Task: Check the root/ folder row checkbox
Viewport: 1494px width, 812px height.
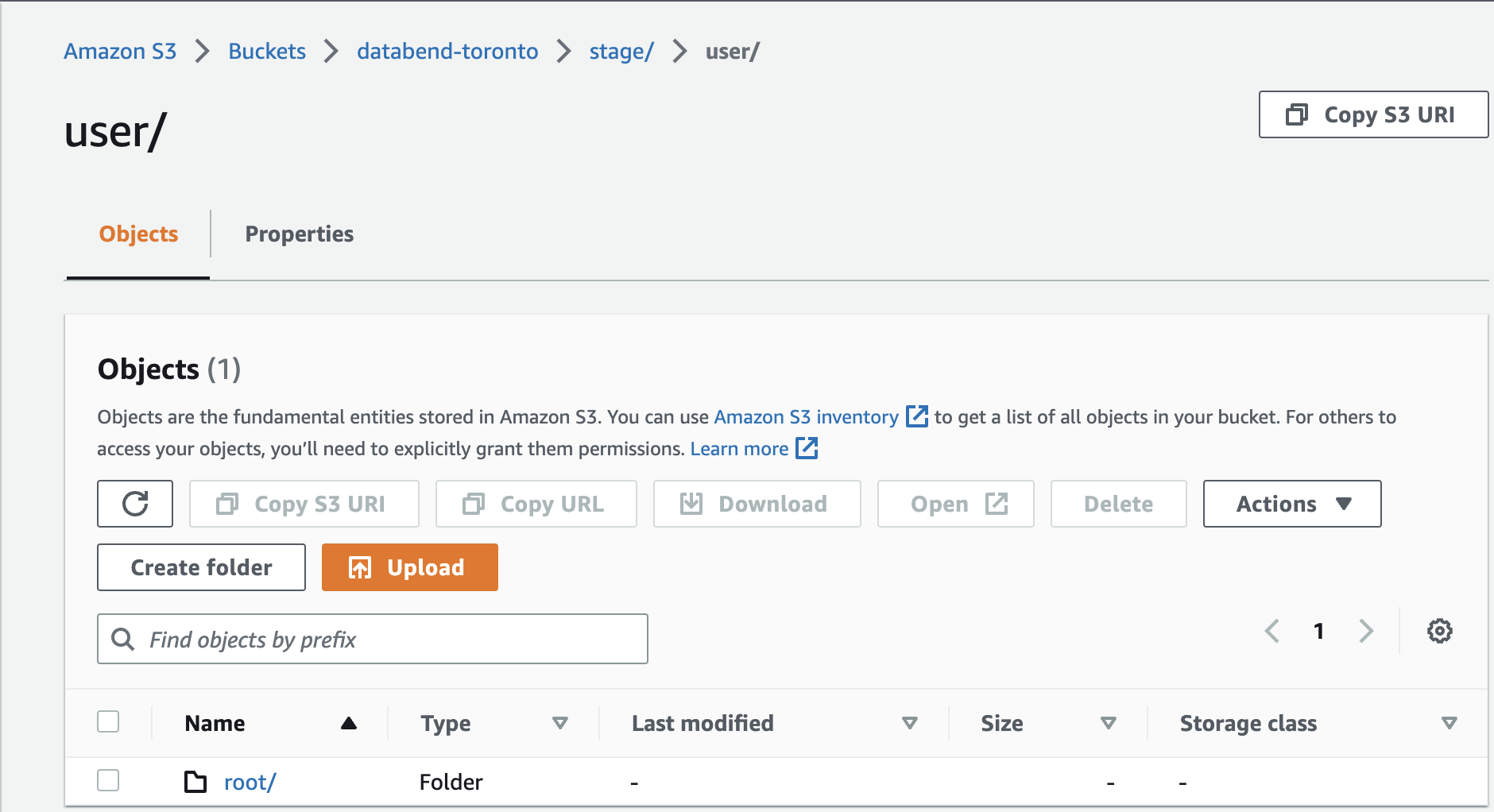Action: [108, 780]
